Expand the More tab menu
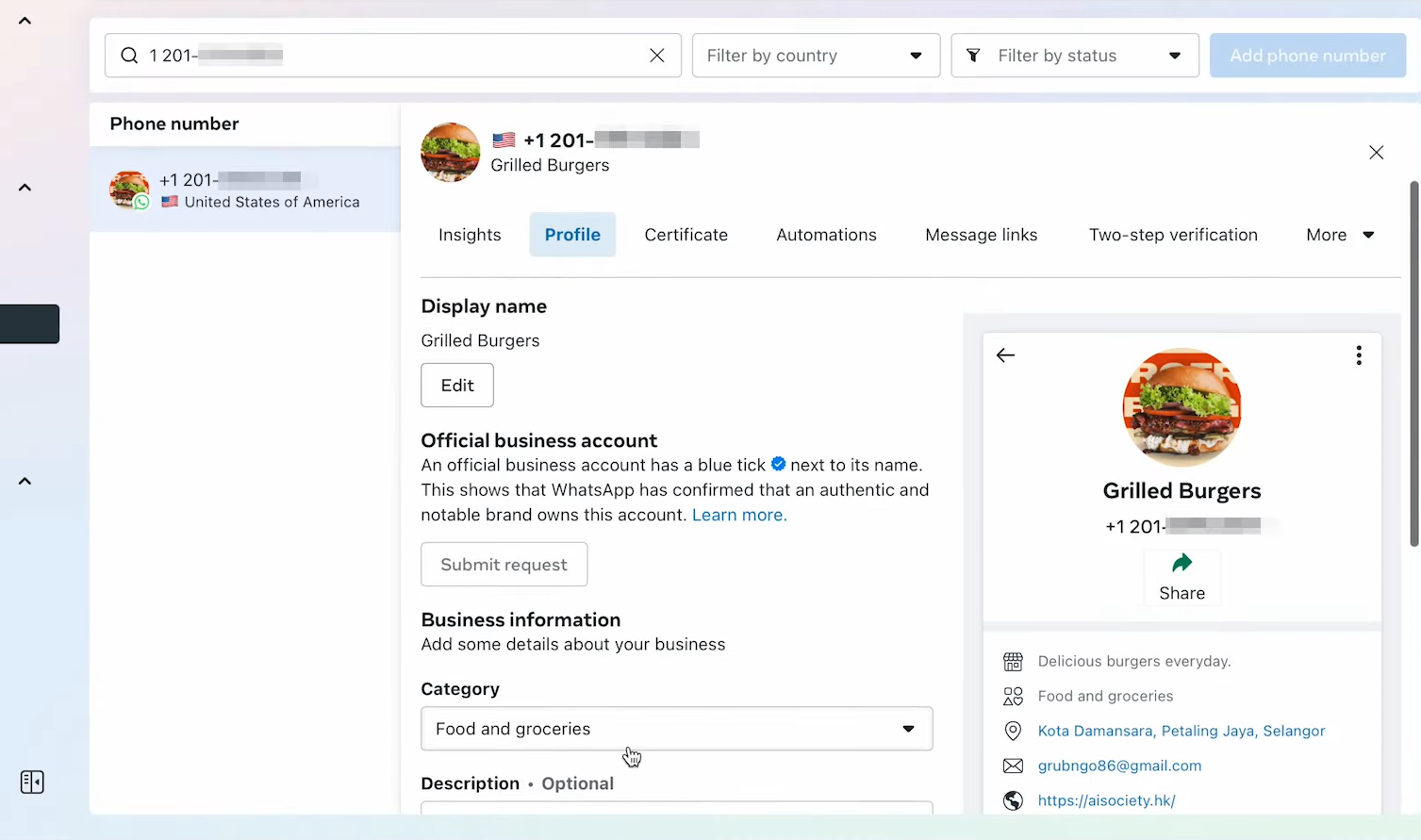The image size is (1421, 840). [x=1339, y=235]
